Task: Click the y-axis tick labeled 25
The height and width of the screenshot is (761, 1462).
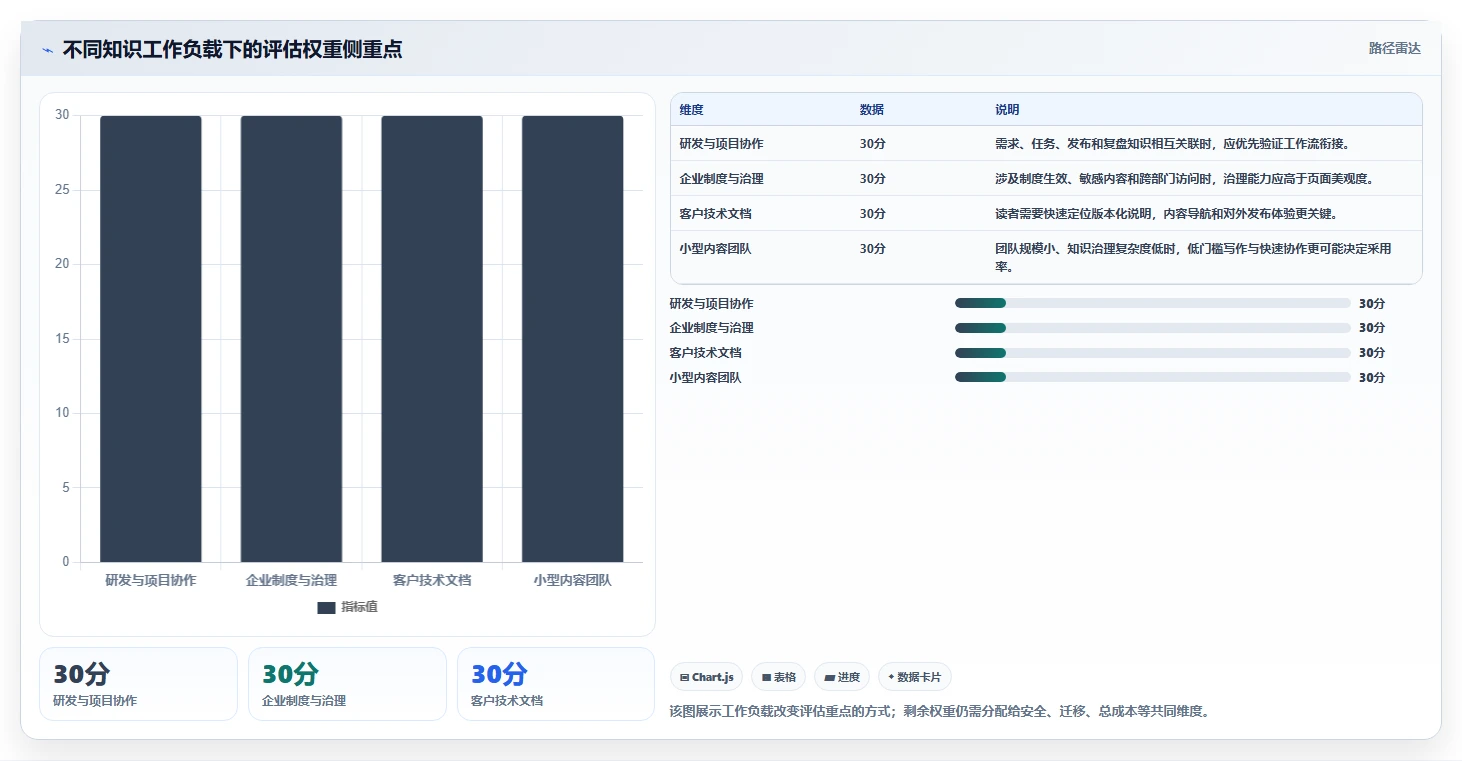Action: 62,190
